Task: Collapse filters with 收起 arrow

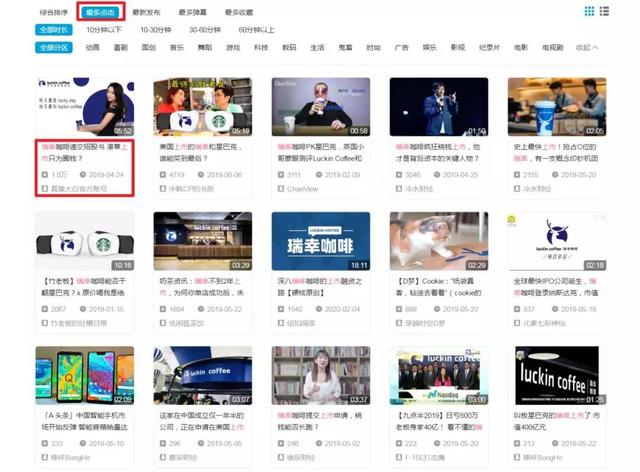Action: (x=587, y=47)
